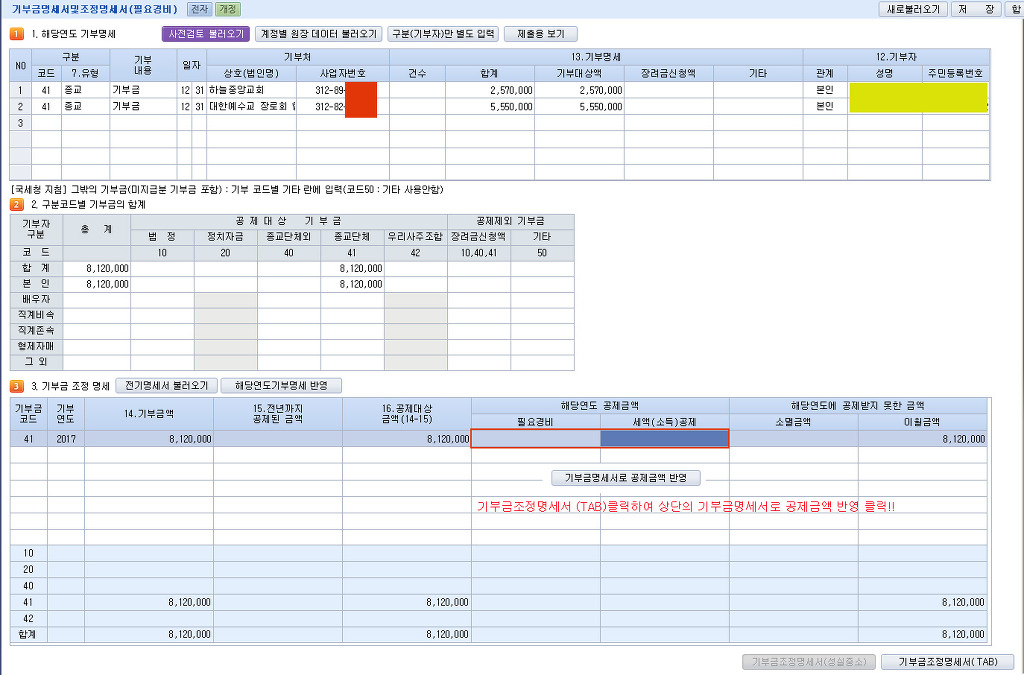Select the 전자 tag in title bar

(x=199, y=9)
